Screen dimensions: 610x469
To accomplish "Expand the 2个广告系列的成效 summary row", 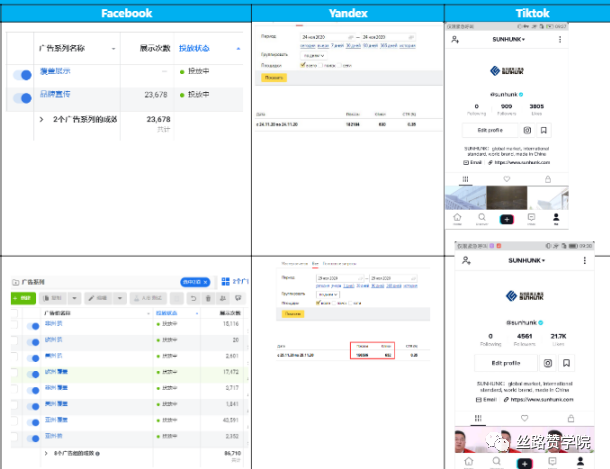I will click(43, 120).
